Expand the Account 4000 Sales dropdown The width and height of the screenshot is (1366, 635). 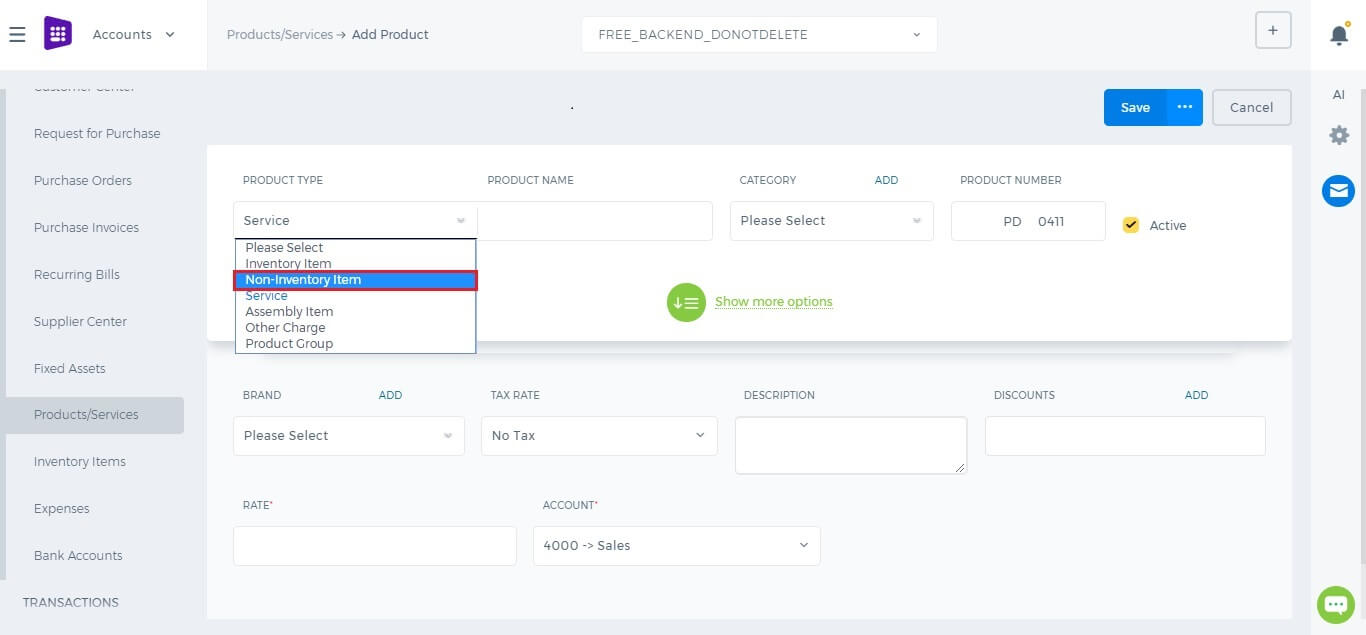point(676,546)
